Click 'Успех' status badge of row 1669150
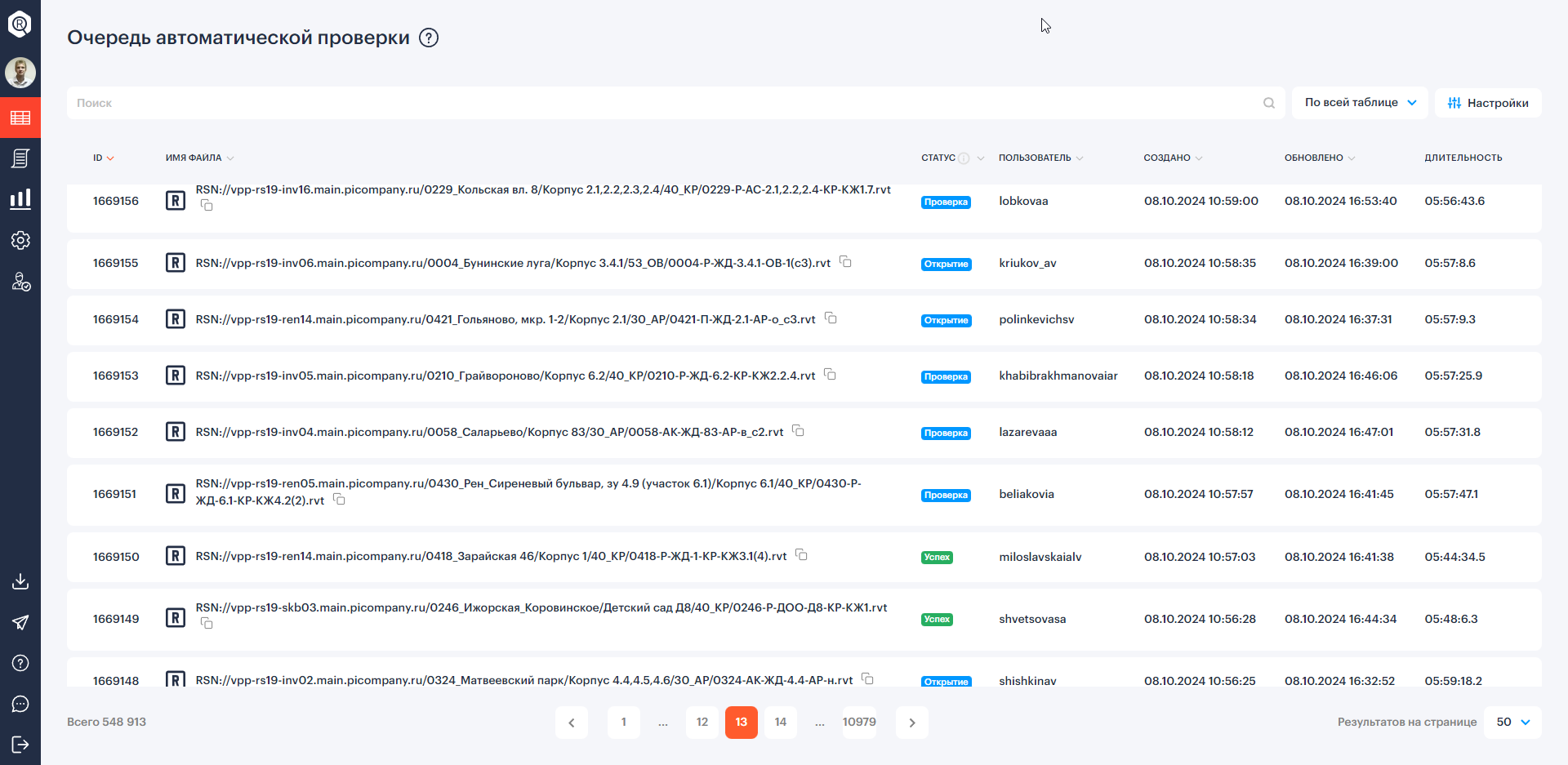 937,557
